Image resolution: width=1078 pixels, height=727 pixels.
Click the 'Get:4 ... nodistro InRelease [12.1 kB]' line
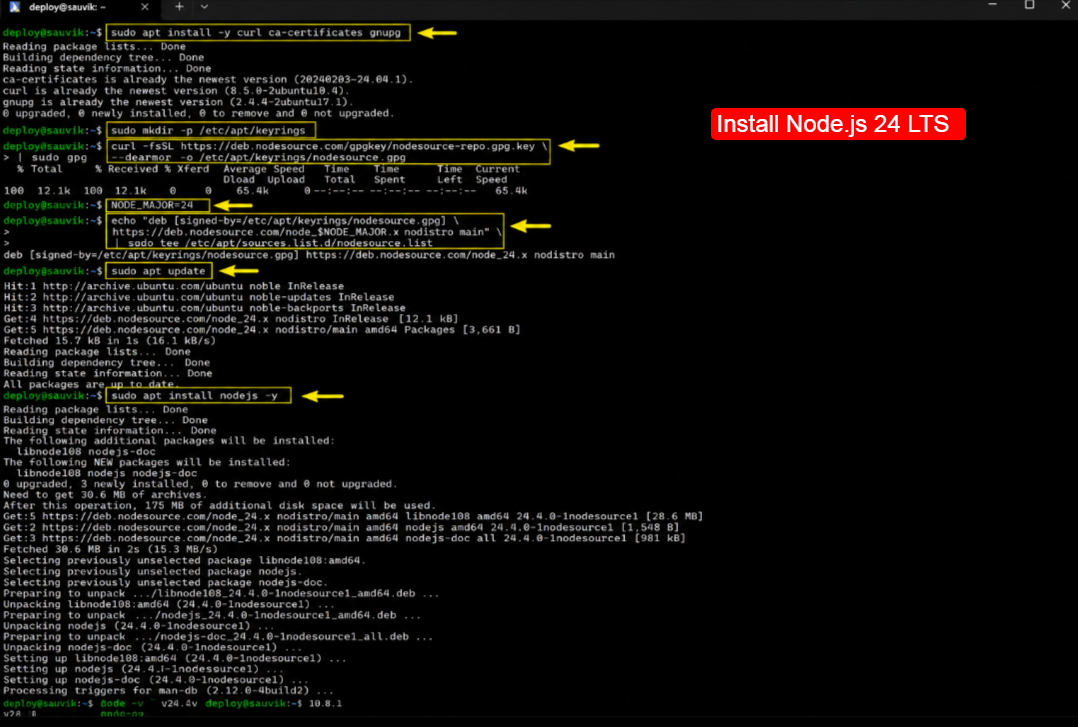(x=230, y=319)
